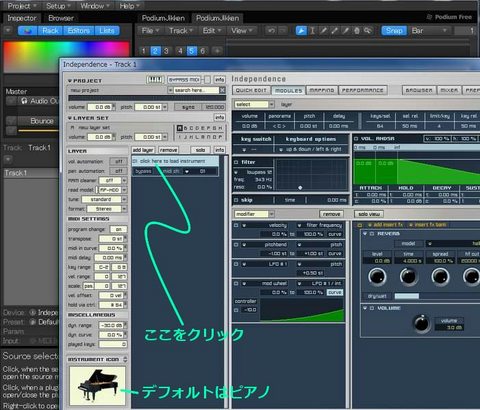Click the remove button beside add layer
Image resolution: width=480 pixels, height=410 pixels.
click(168, 150)
